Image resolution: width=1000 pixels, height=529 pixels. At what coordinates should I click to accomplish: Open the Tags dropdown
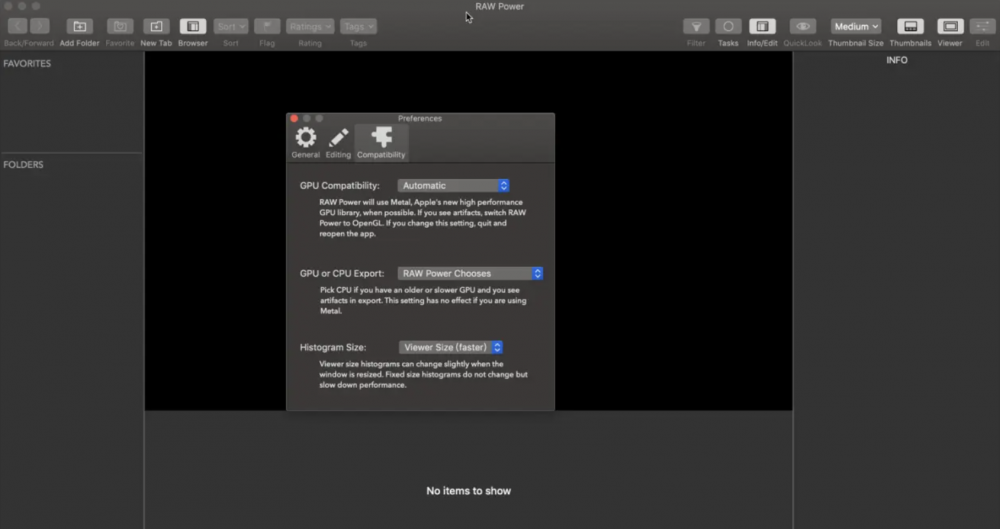coord(358,26)
